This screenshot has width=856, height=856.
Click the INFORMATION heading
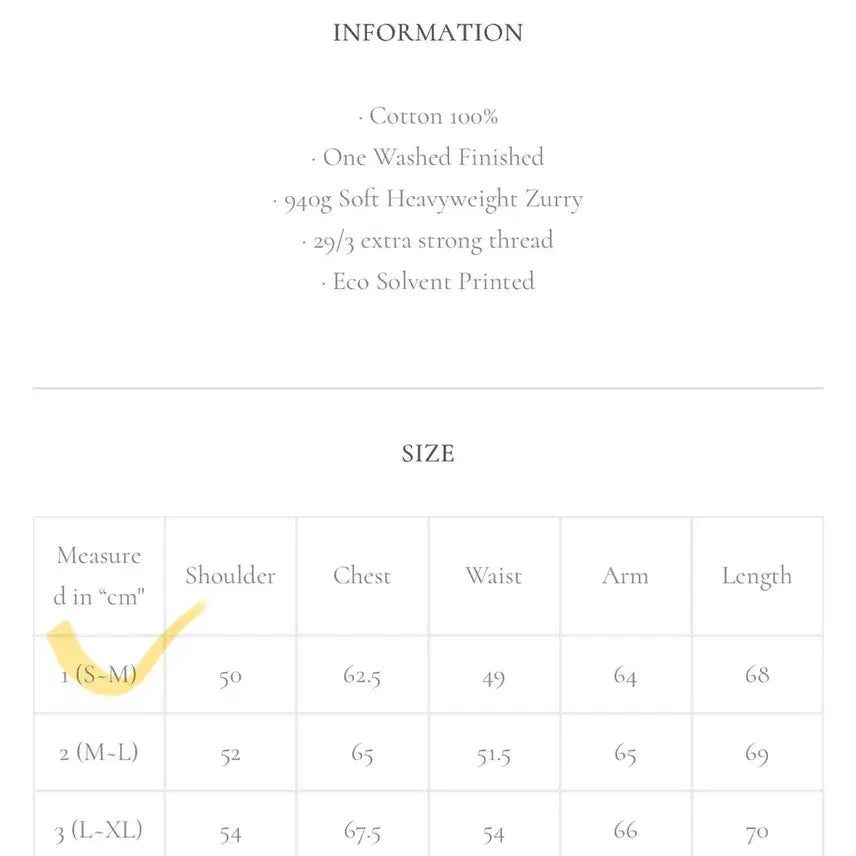427,33
